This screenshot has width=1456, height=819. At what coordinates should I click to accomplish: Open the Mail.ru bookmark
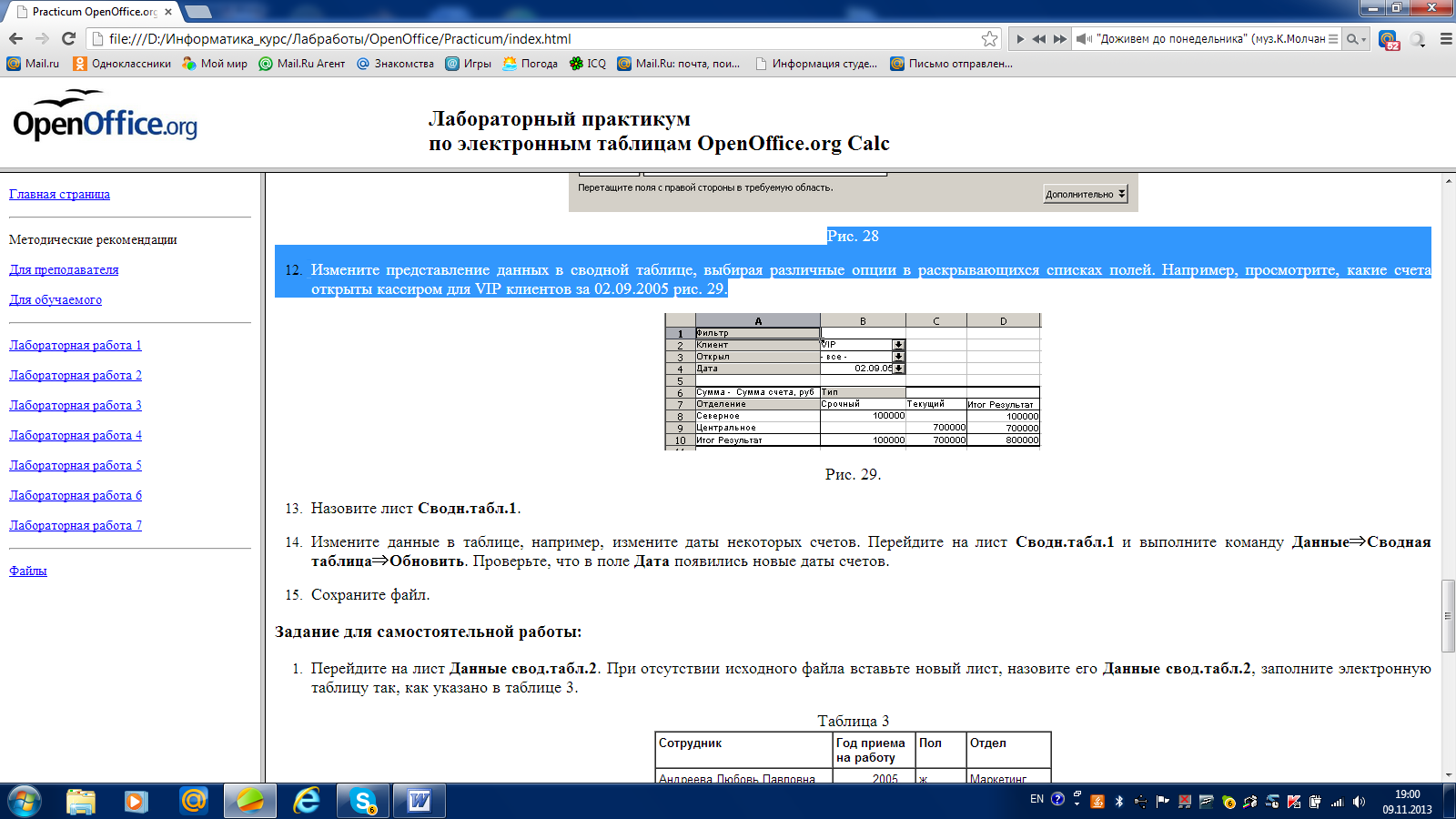pos(33,64)
